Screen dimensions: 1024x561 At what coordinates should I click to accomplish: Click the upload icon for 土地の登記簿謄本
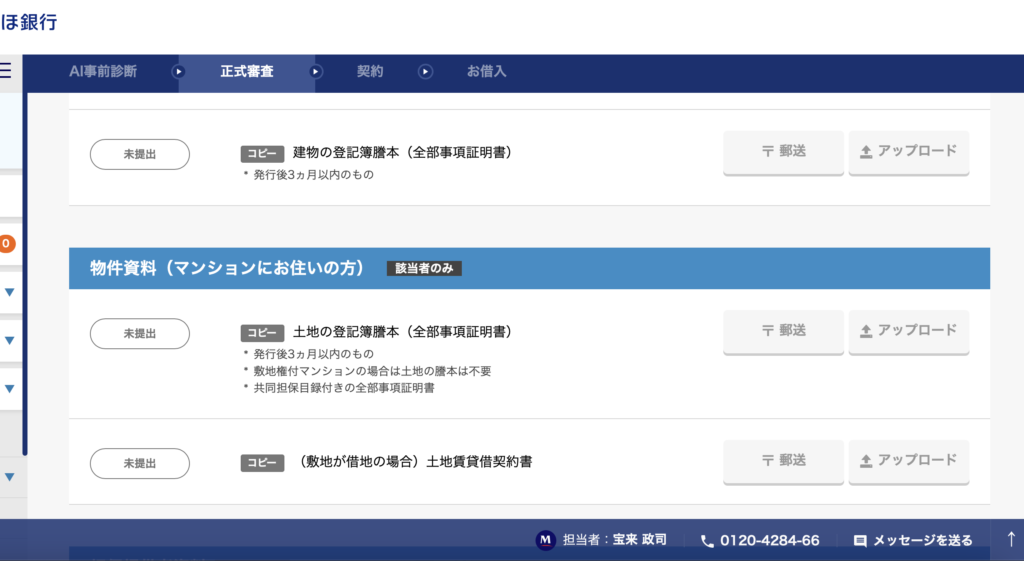coord(866,331)
